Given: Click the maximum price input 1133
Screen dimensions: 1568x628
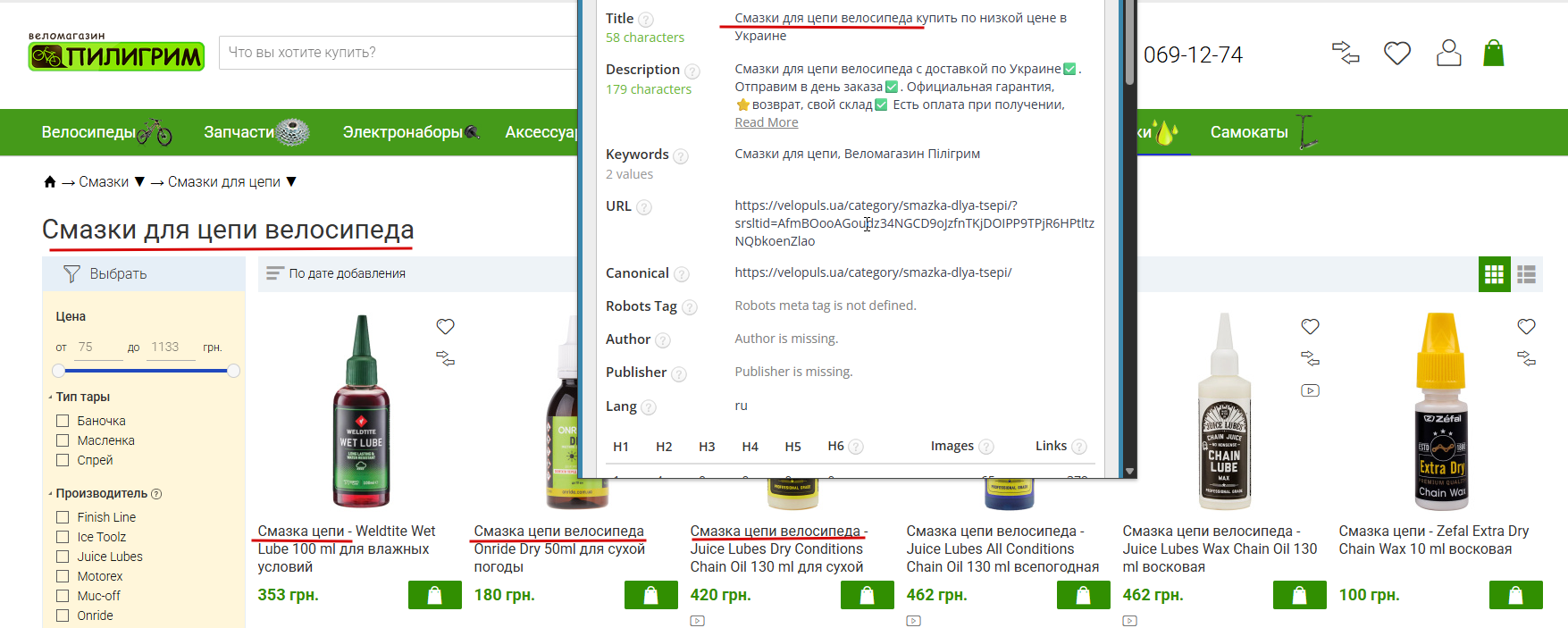Looking at the screenshot, I should 172,347.
